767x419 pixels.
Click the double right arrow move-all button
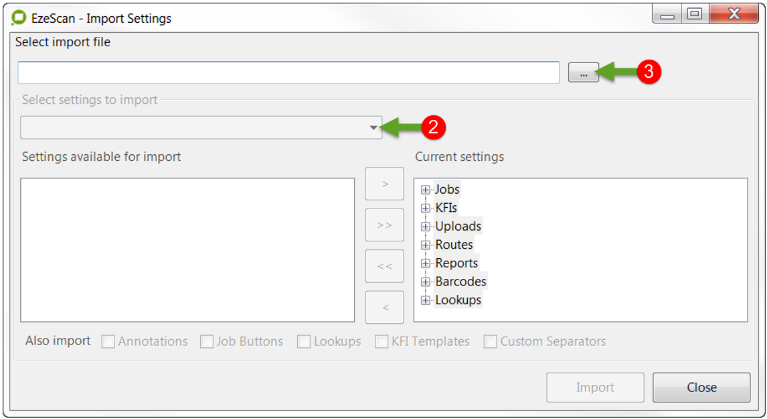[385, 225]
